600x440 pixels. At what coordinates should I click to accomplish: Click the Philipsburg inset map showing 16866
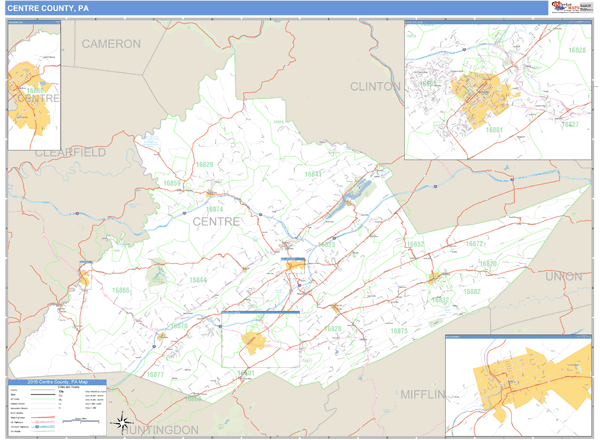pyautogui.click(x=34, y=85)
